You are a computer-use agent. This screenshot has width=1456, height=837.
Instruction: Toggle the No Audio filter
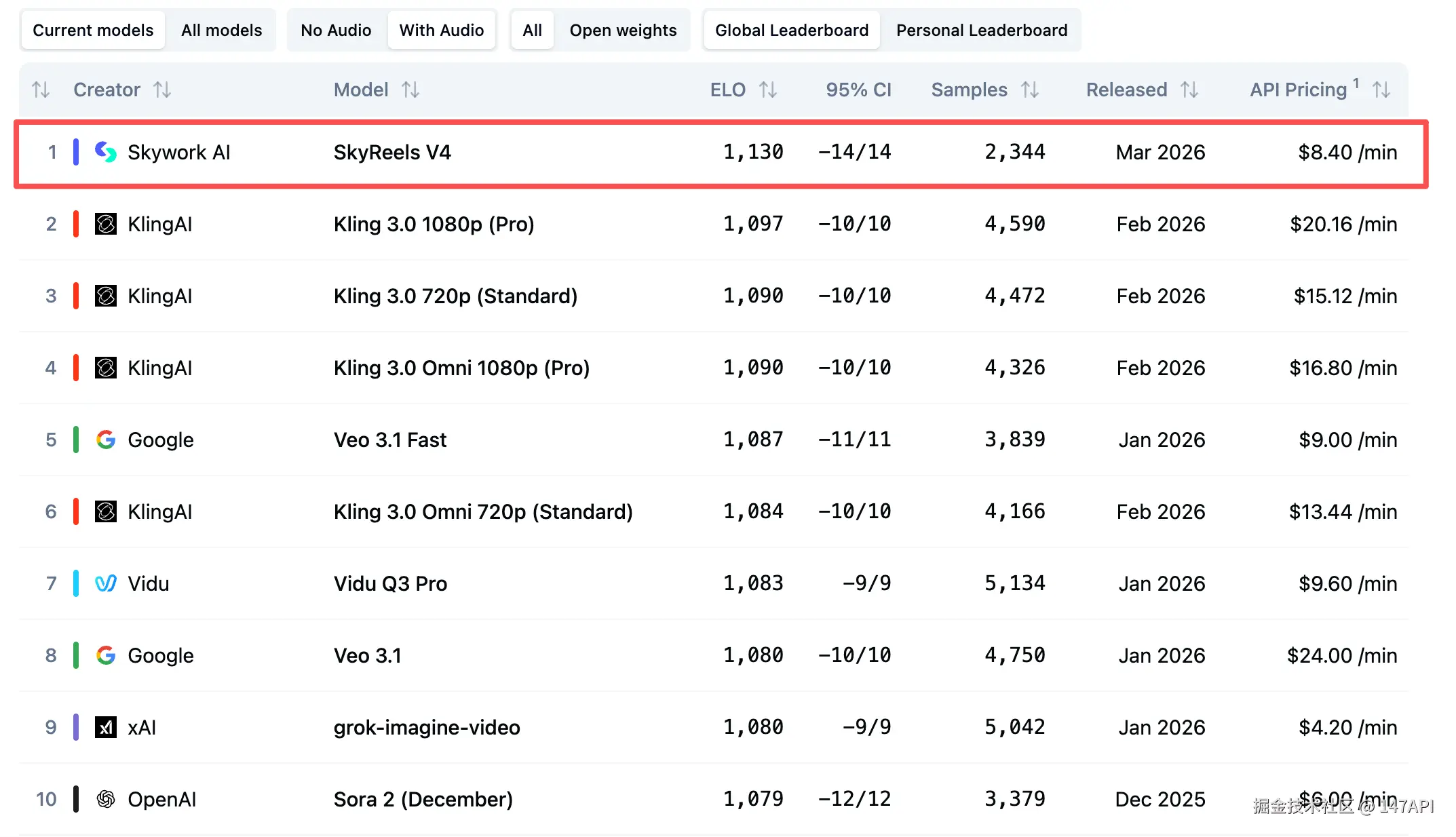pos(336,31)
